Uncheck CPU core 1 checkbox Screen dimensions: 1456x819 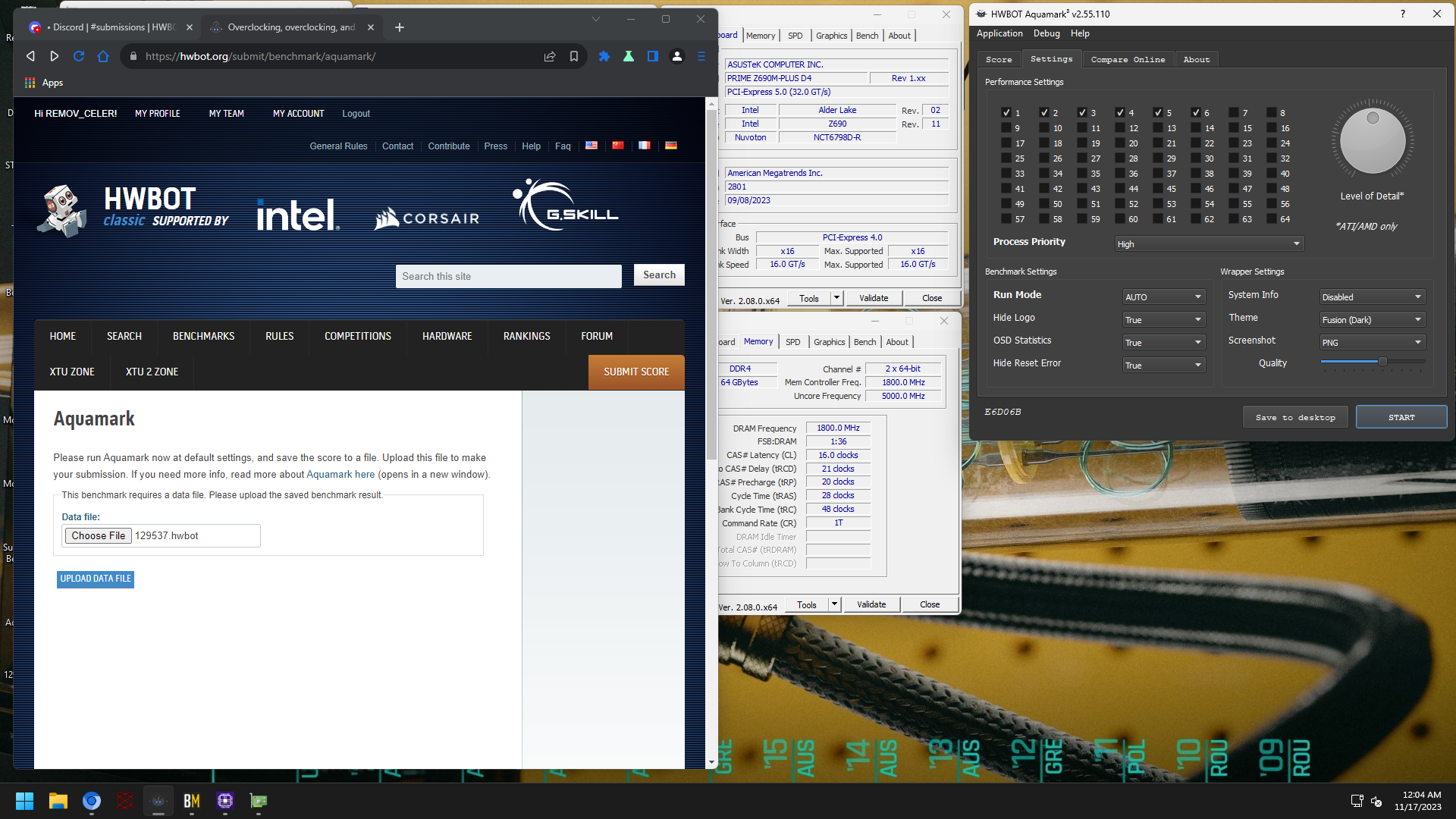tap(1006, 112)
